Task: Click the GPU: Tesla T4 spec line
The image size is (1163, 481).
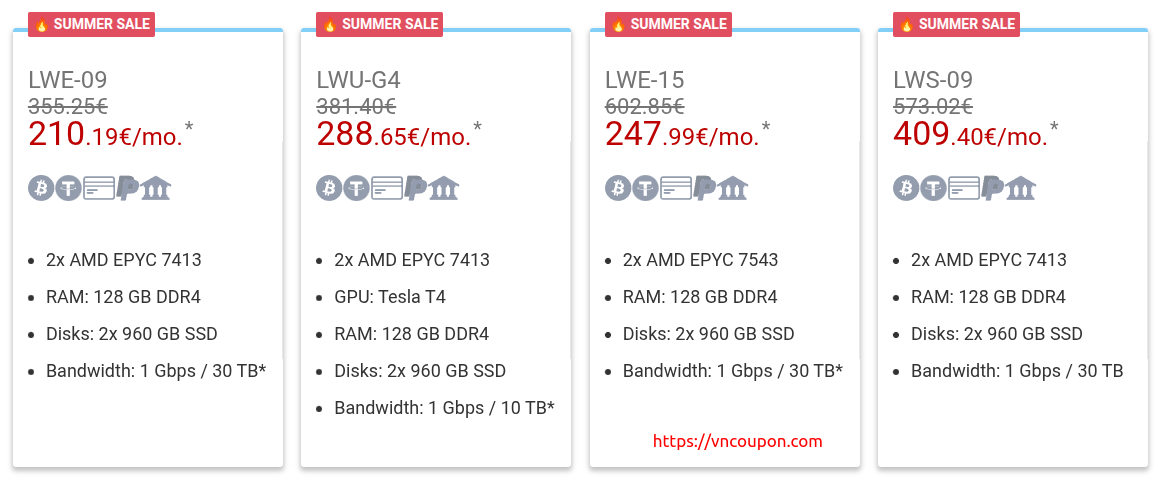Action: tap(390, 297)
